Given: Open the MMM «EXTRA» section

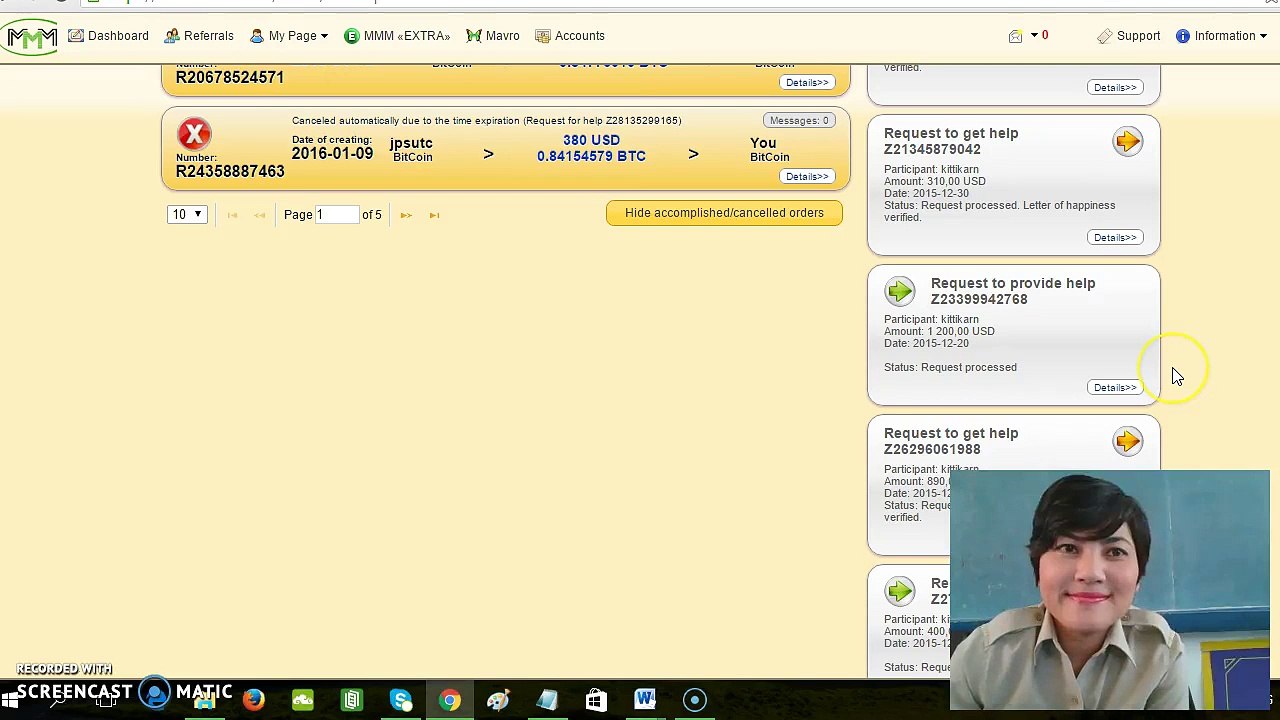Looking at the screenshot, I should (397, 36).
